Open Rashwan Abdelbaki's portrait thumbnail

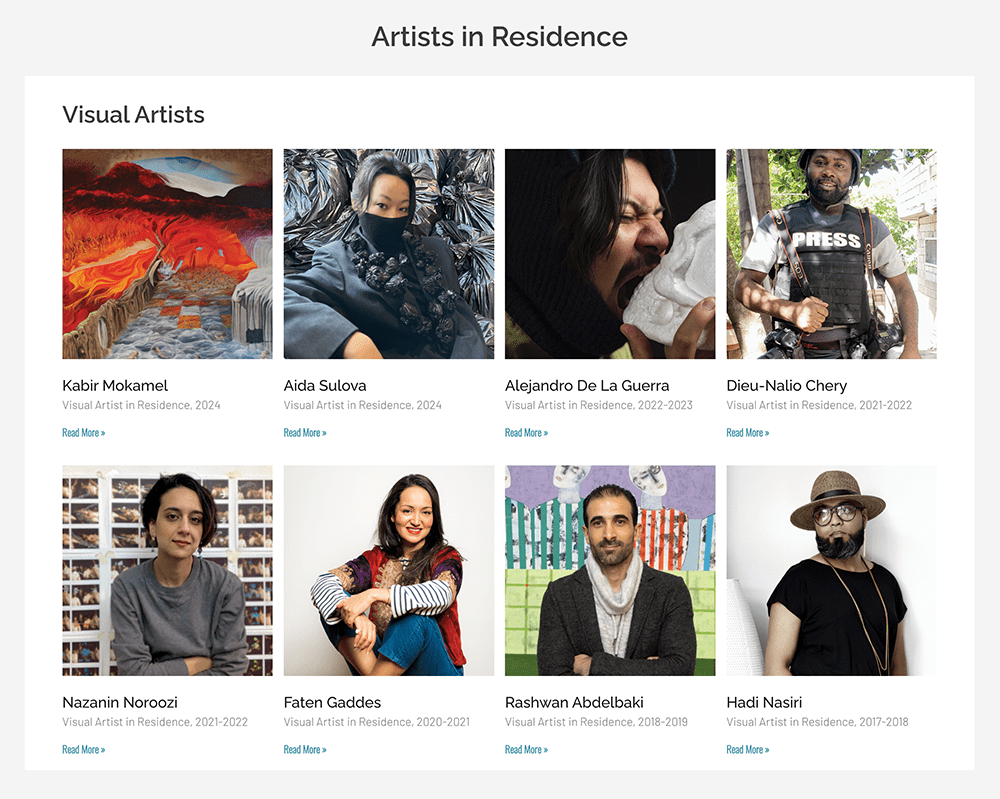point(610,570)
